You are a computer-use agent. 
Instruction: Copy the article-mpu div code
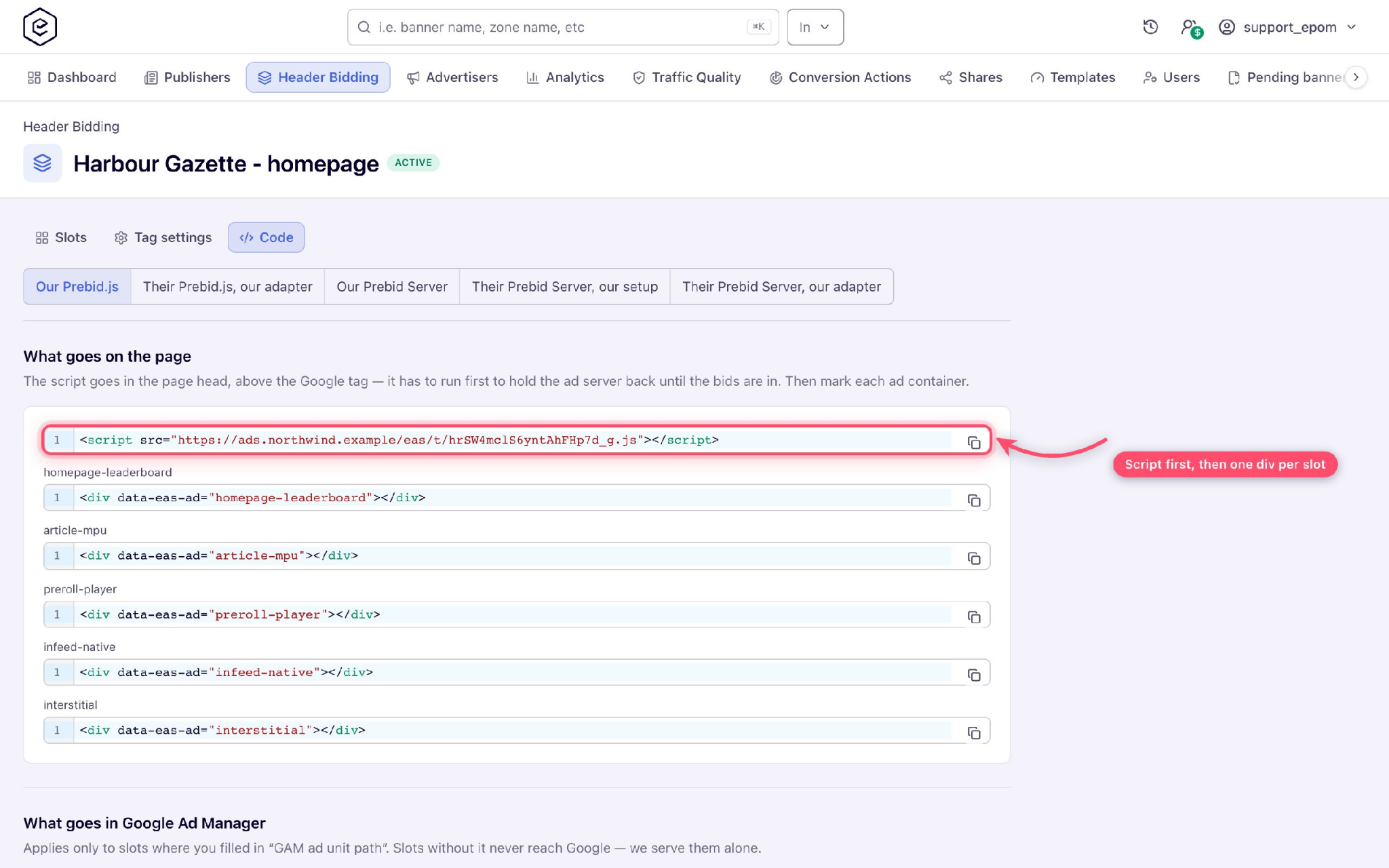(974, 558)
